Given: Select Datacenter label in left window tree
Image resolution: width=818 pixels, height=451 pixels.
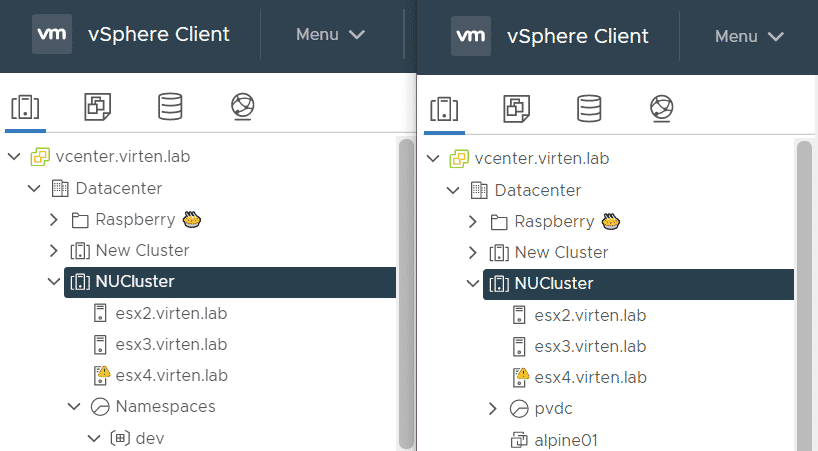Looking at the screenshot, I should tap(119, 188).
